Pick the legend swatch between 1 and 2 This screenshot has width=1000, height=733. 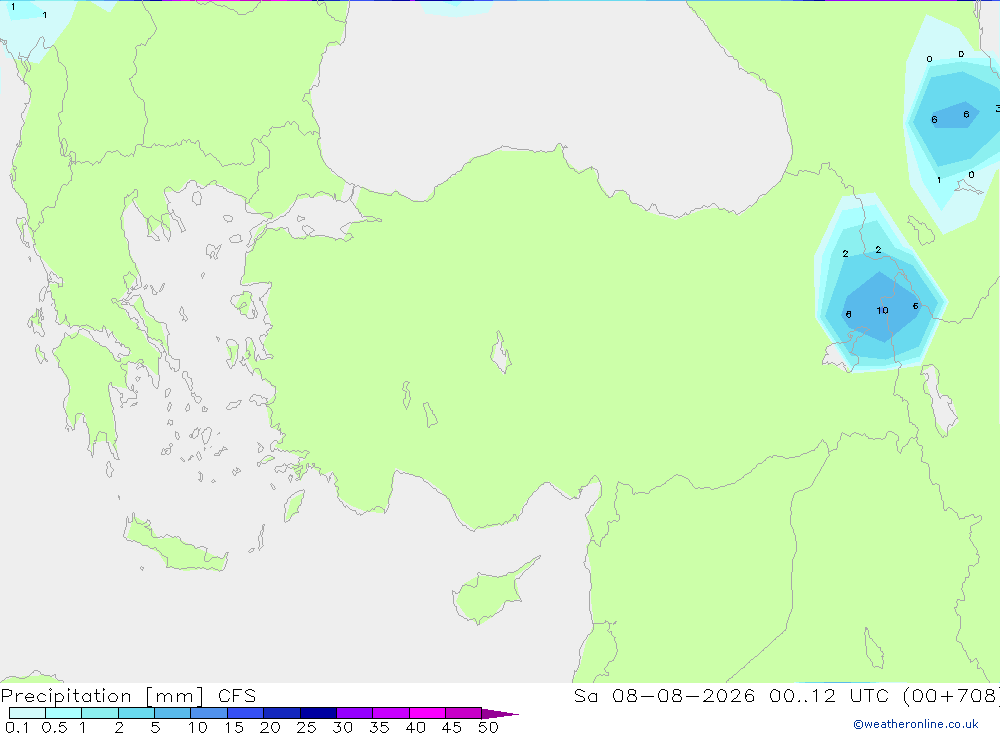(99, 713)
